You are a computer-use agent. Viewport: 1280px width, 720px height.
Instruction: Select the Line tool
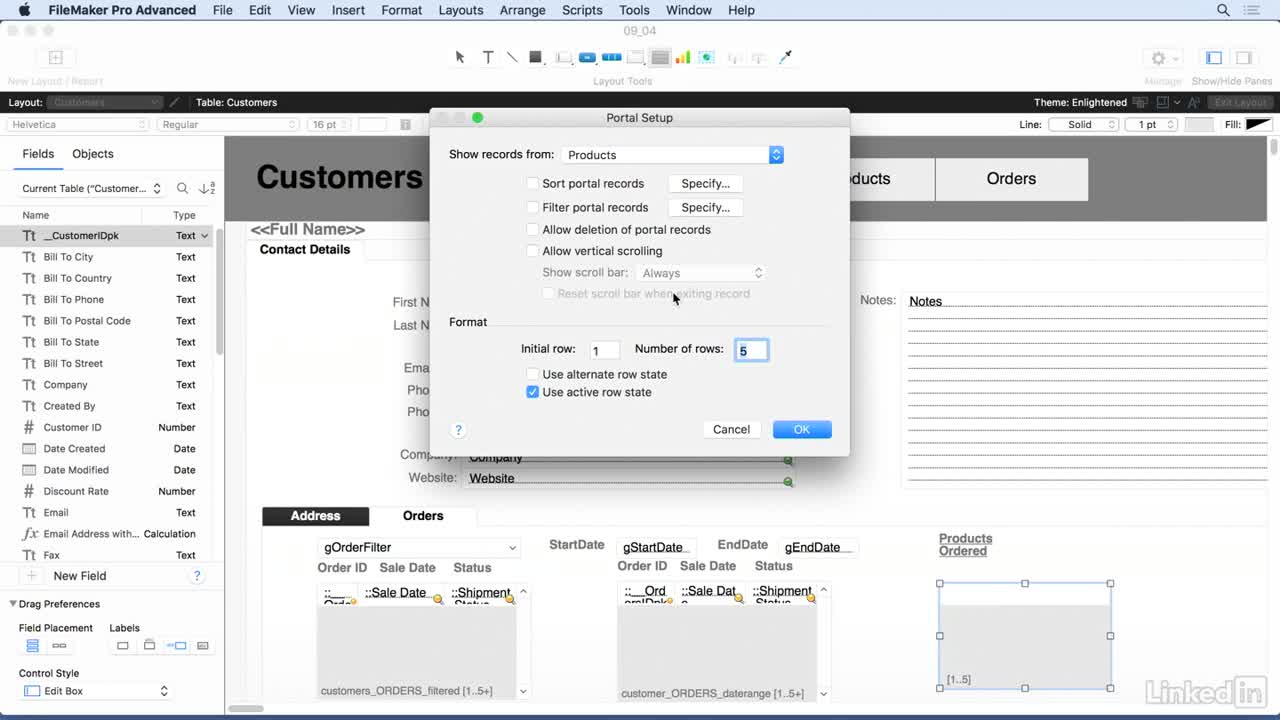[x=512, y=57]
